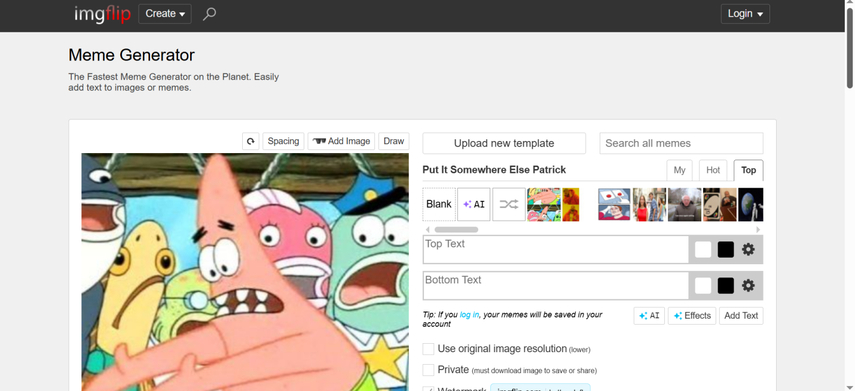Select the Two Buttons template thumbnail
855x391 pixels.
pyautogui.click(x=614, y=204)
